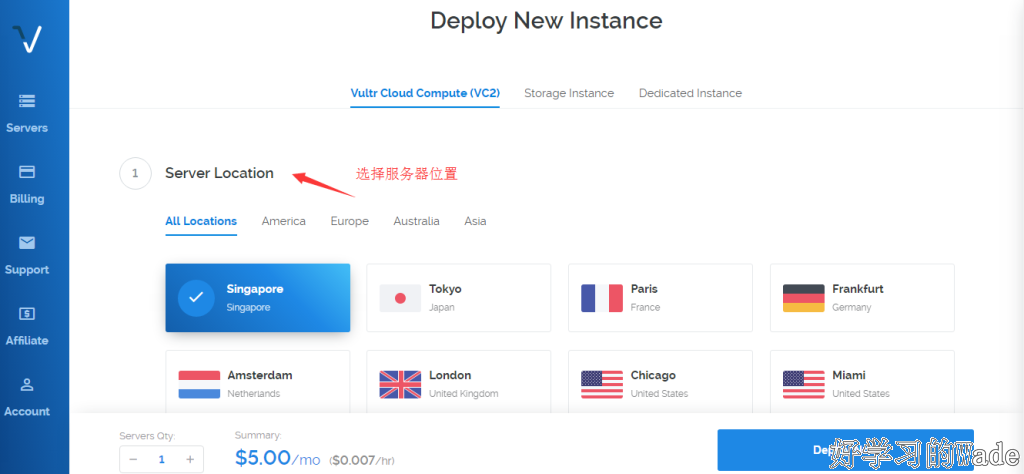This screenshot has height=474, width=1024.
Task: Click the Server Location heading
Action: click(219, 173)
